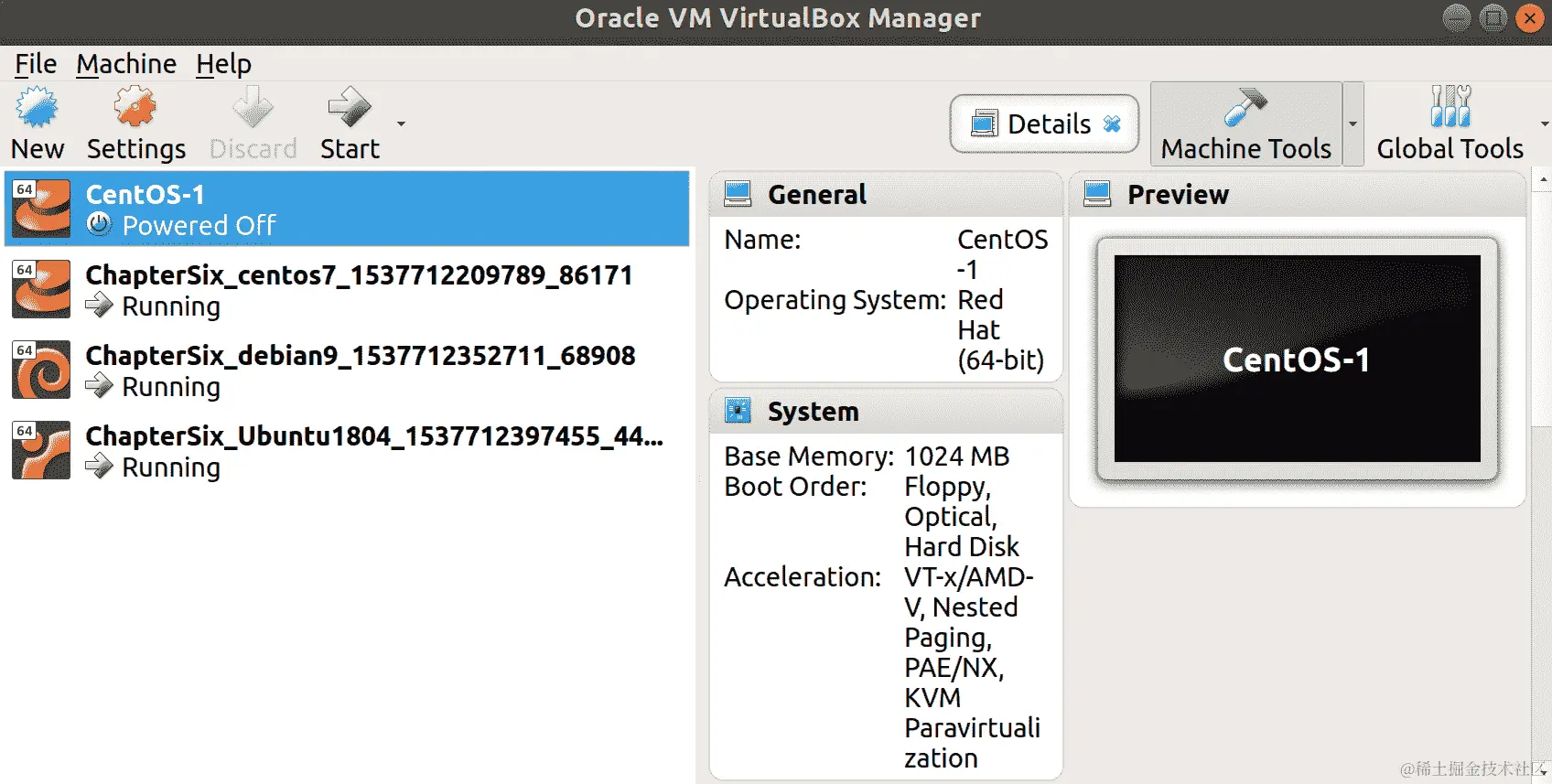Image resolution: width=1552 pixels, height=784 pixels.
Task: Click the Acceleration label
Action: (x=803, y=577)
